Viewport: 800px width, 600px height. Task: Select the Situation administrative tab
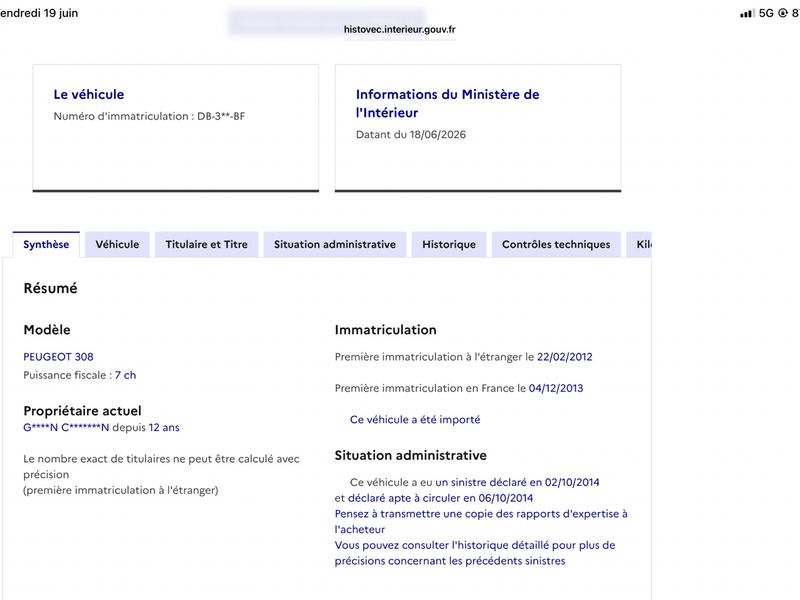coord(335,244)
